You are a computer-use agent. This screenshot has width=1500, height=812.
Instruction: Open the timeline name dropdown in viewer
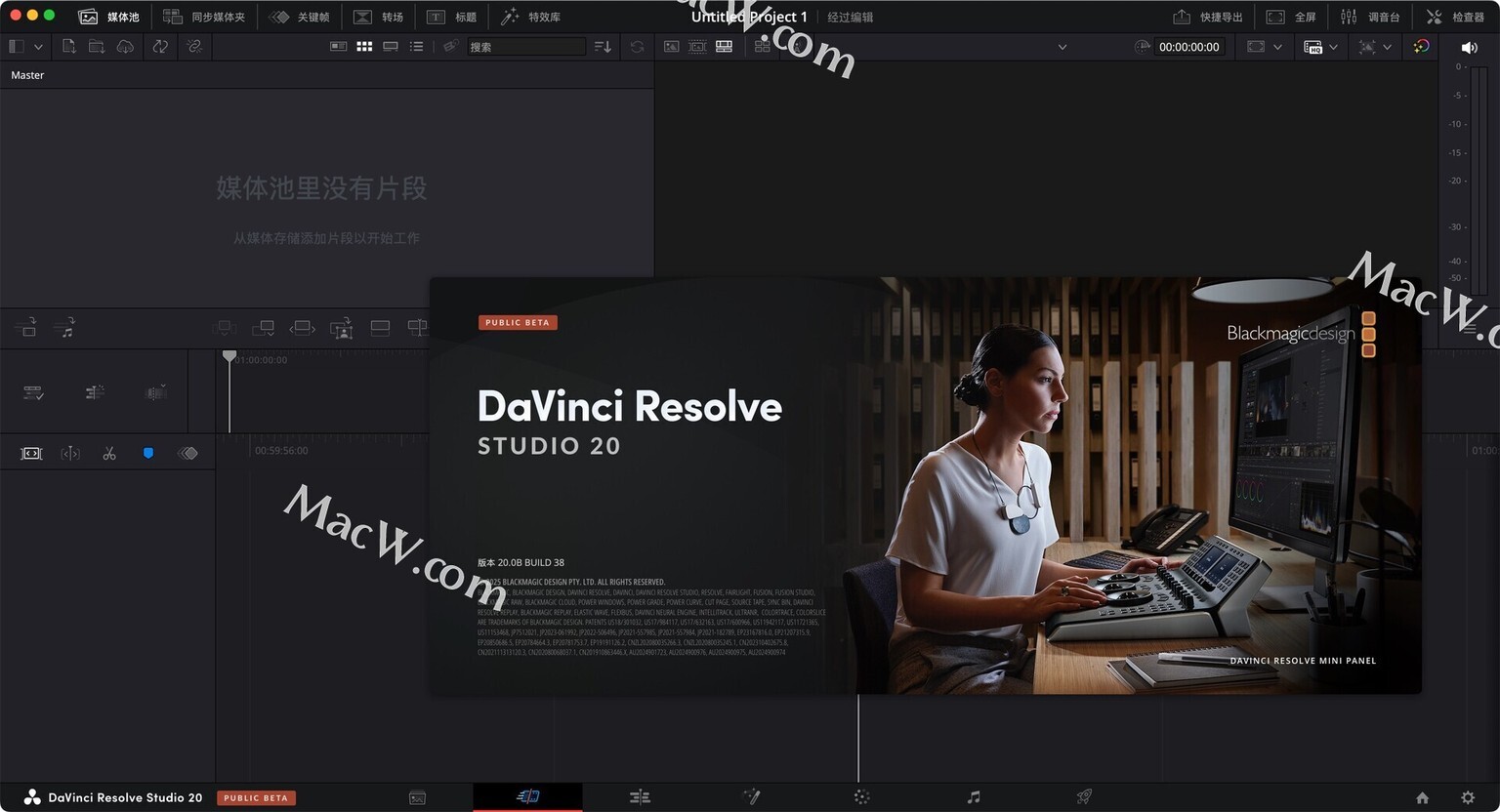[x=1062, y=47]
